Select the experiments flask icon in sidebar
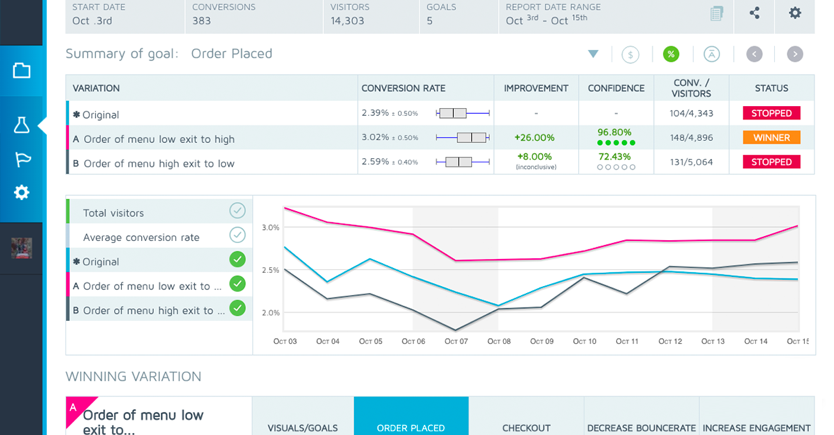 pos(21,124)
